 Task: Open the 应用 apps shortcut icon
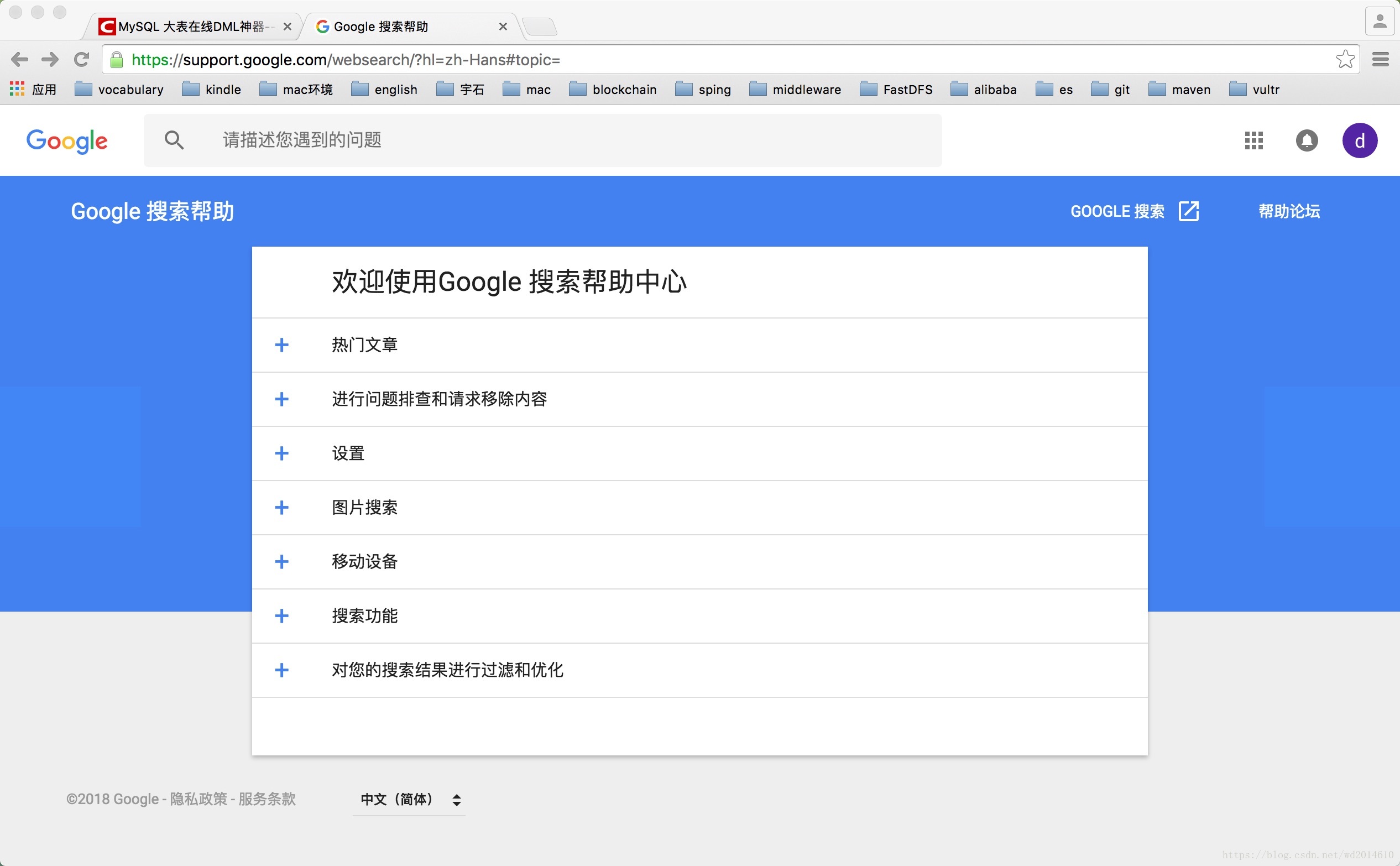(17, 89)
